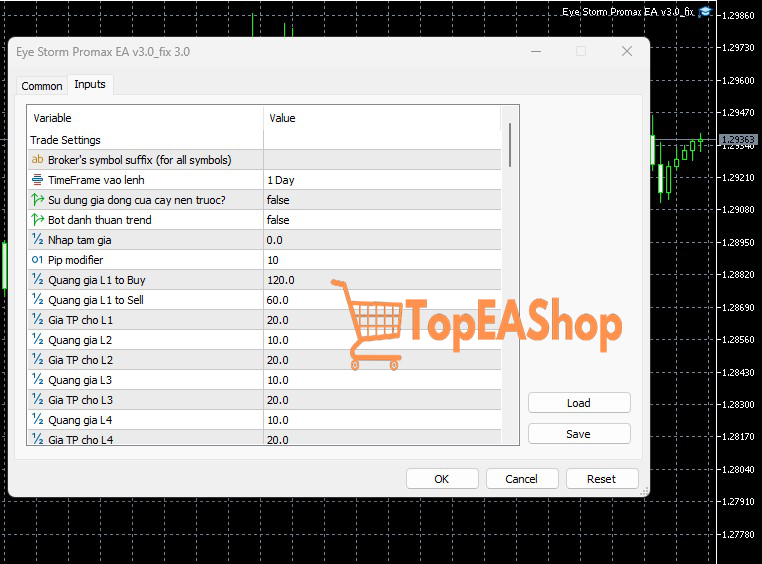Click the fraction icon beside Gia TP cho L1
Viewport: 762px width, 564px height.
click(37, 319)
